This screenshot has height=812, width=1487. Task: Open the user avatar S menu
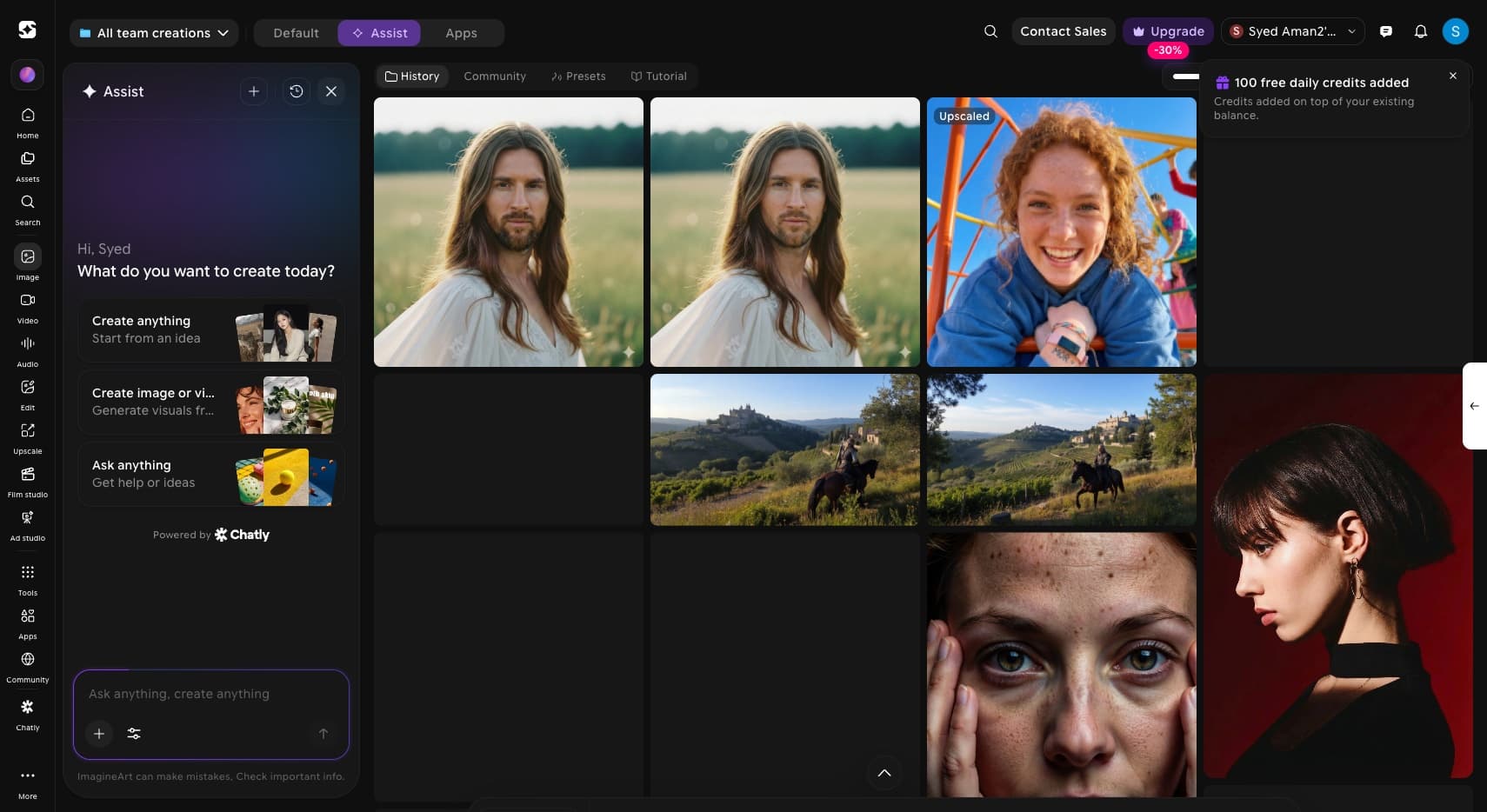coord(1456,31)
